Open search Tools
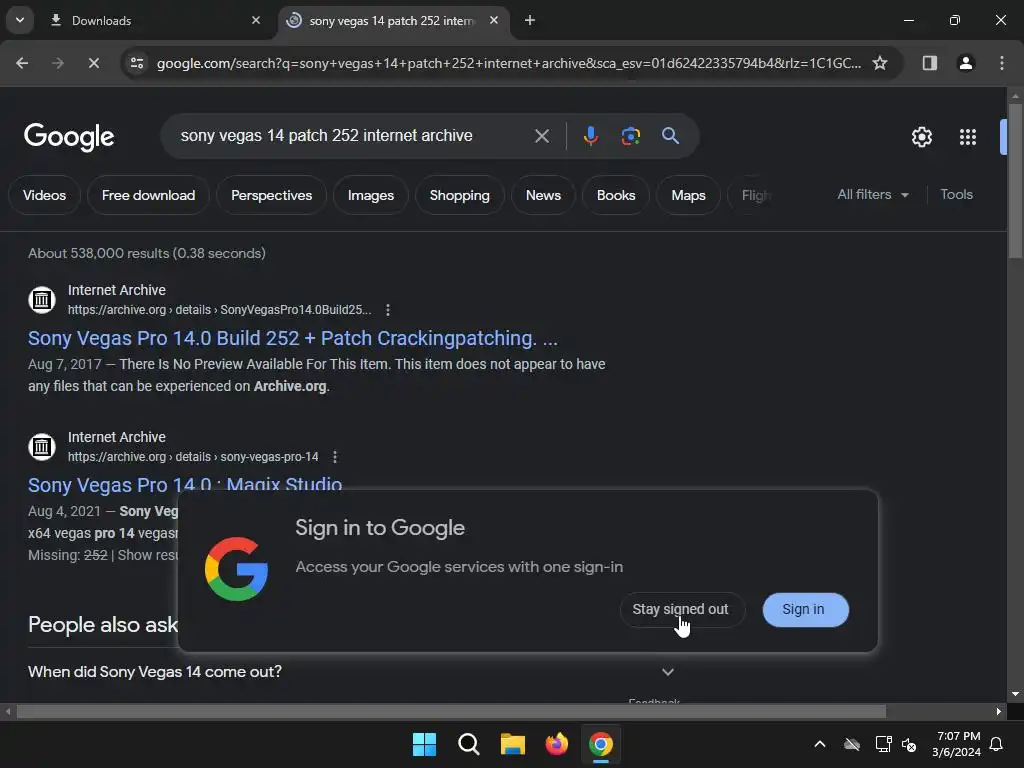The height and width of the screenshot is (768, 1024). (956, 195)
